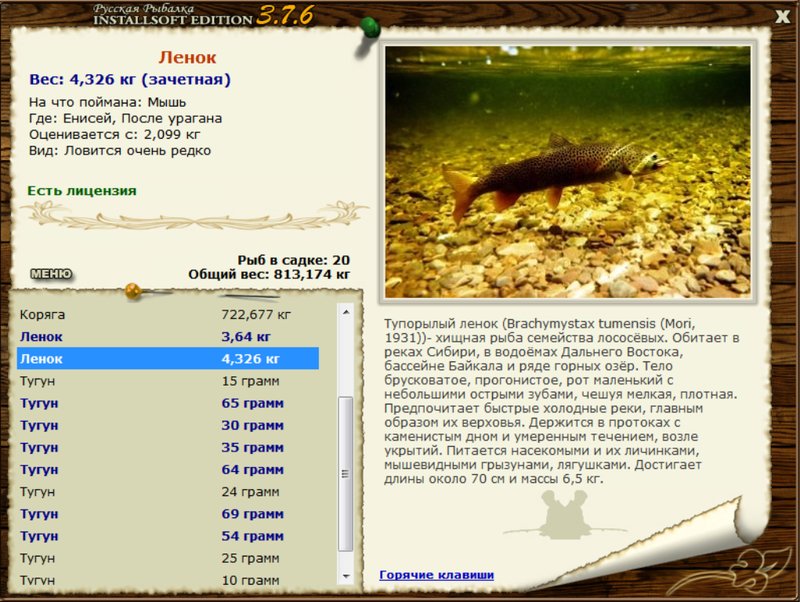
Task: Select the Тугун 65 грамм row
Action: coord(168,403)
